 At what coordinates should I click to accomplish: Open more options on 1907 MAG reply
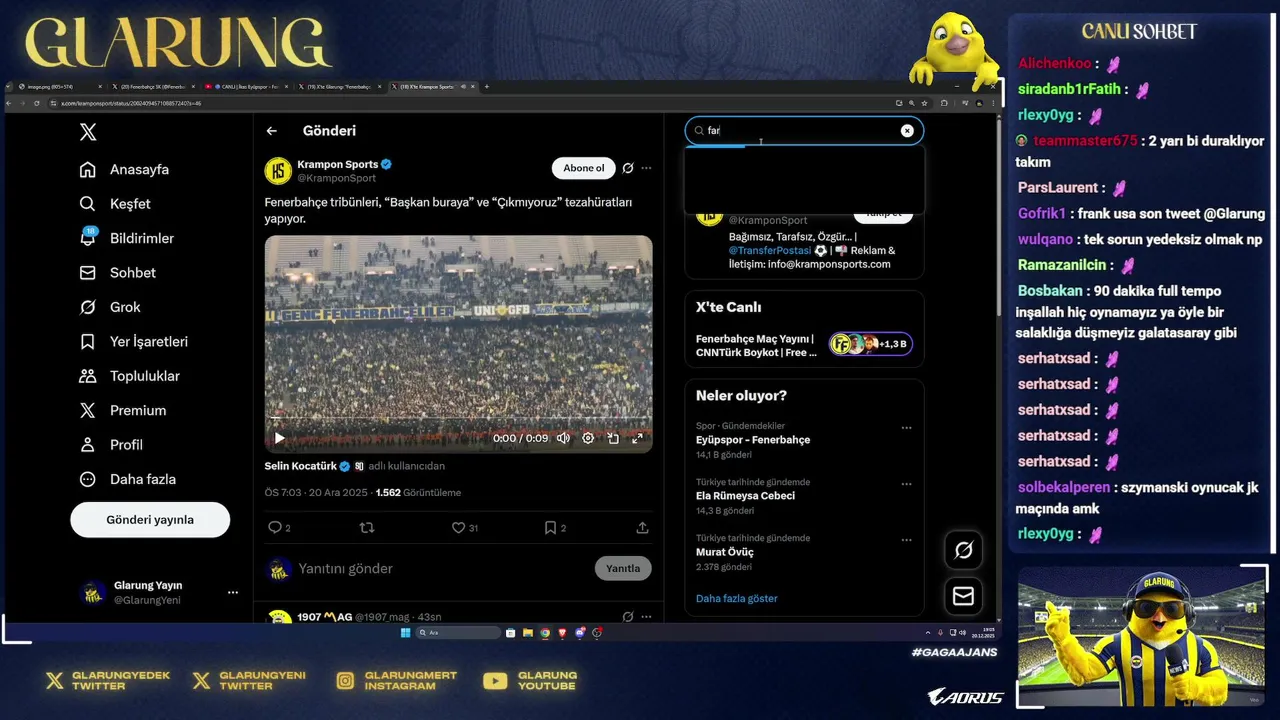[646, 617]
